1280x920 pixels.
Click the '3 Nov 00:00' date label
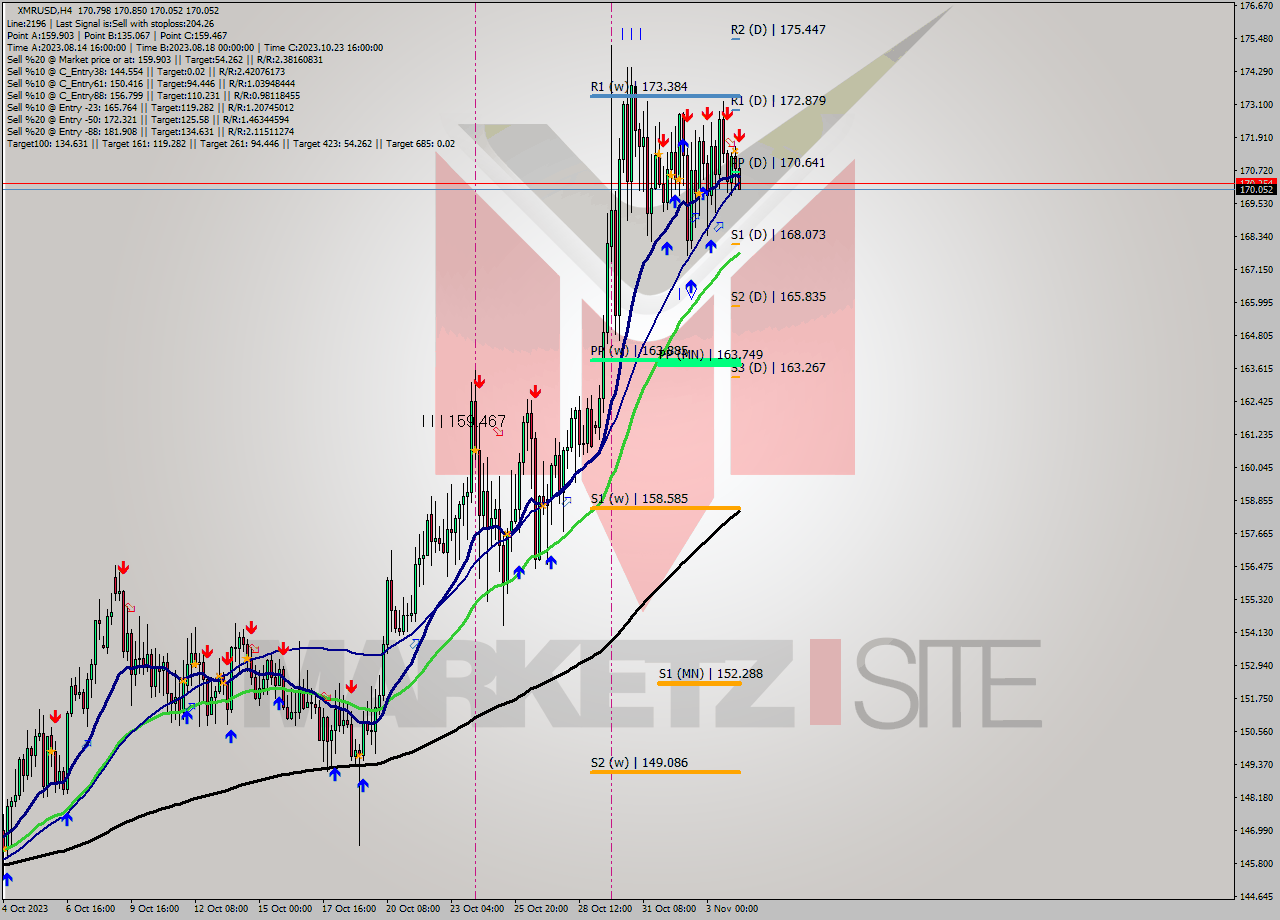coord(732,909)
